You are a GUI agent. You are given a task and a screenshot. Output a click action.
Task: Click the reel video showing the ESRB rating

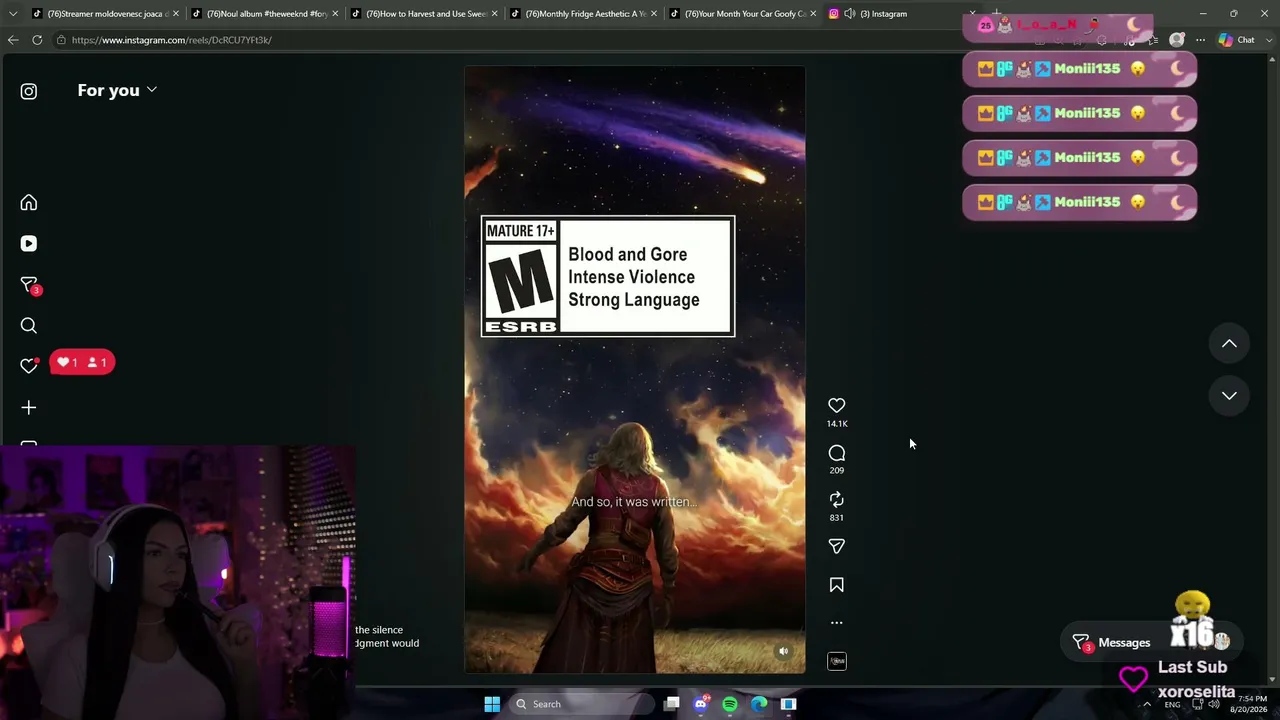tap(635, 370)
